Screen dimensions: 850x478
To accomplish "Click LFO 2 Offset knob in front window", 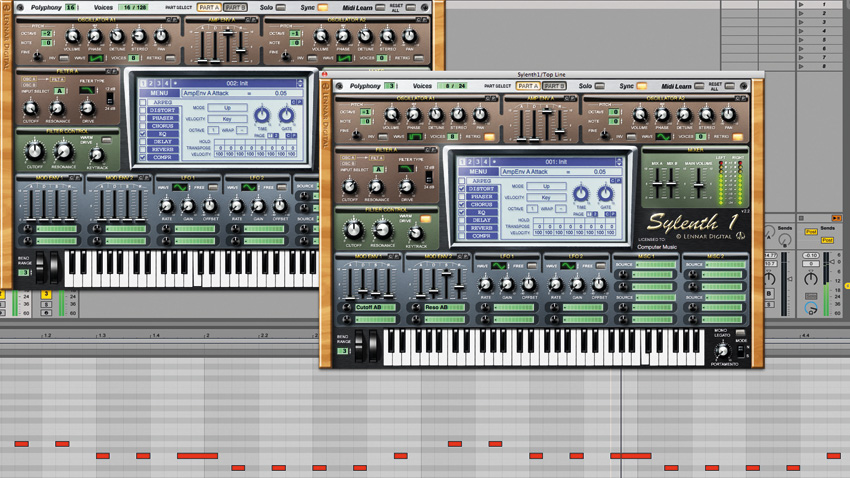I will pyautogui.click(x=598, y=284).
